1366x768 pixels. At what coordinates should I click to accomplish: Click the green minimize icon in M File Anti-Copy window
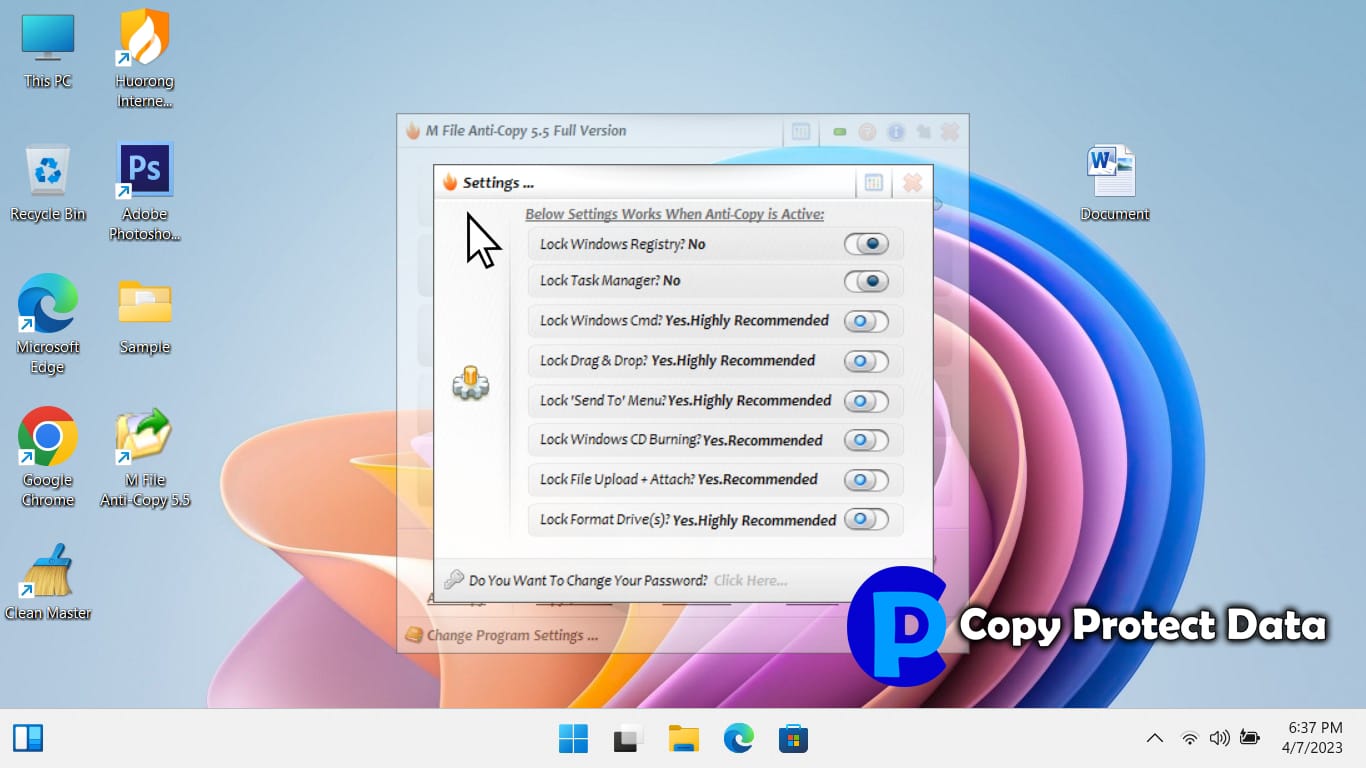[840, 131]
